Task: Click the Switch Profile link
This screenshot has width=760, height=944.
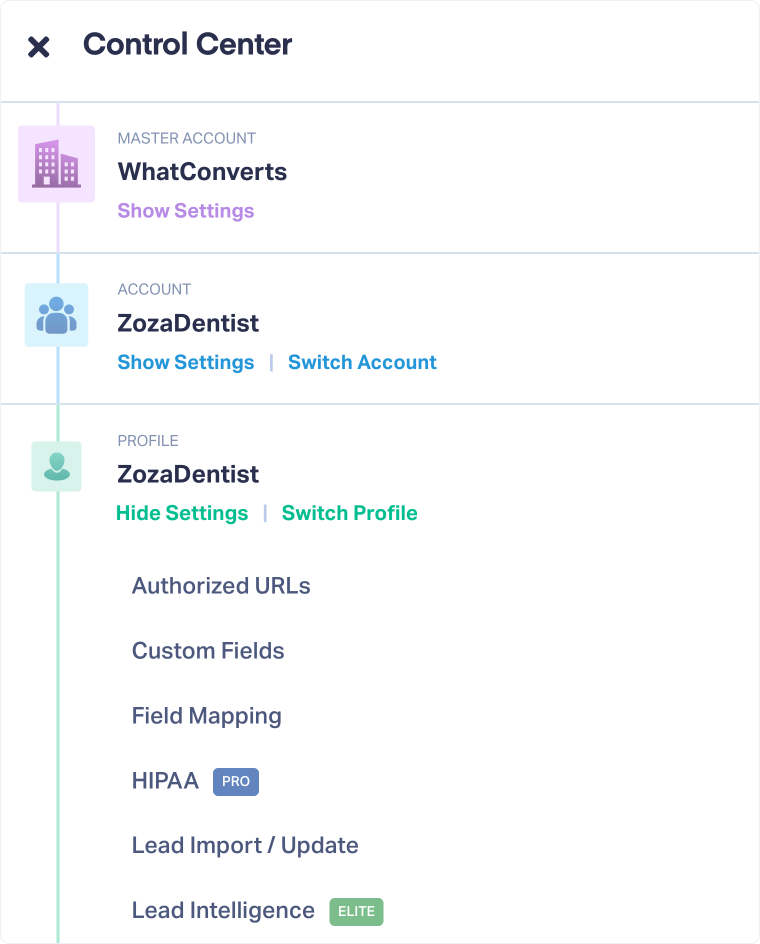Action: pos(349,513)
